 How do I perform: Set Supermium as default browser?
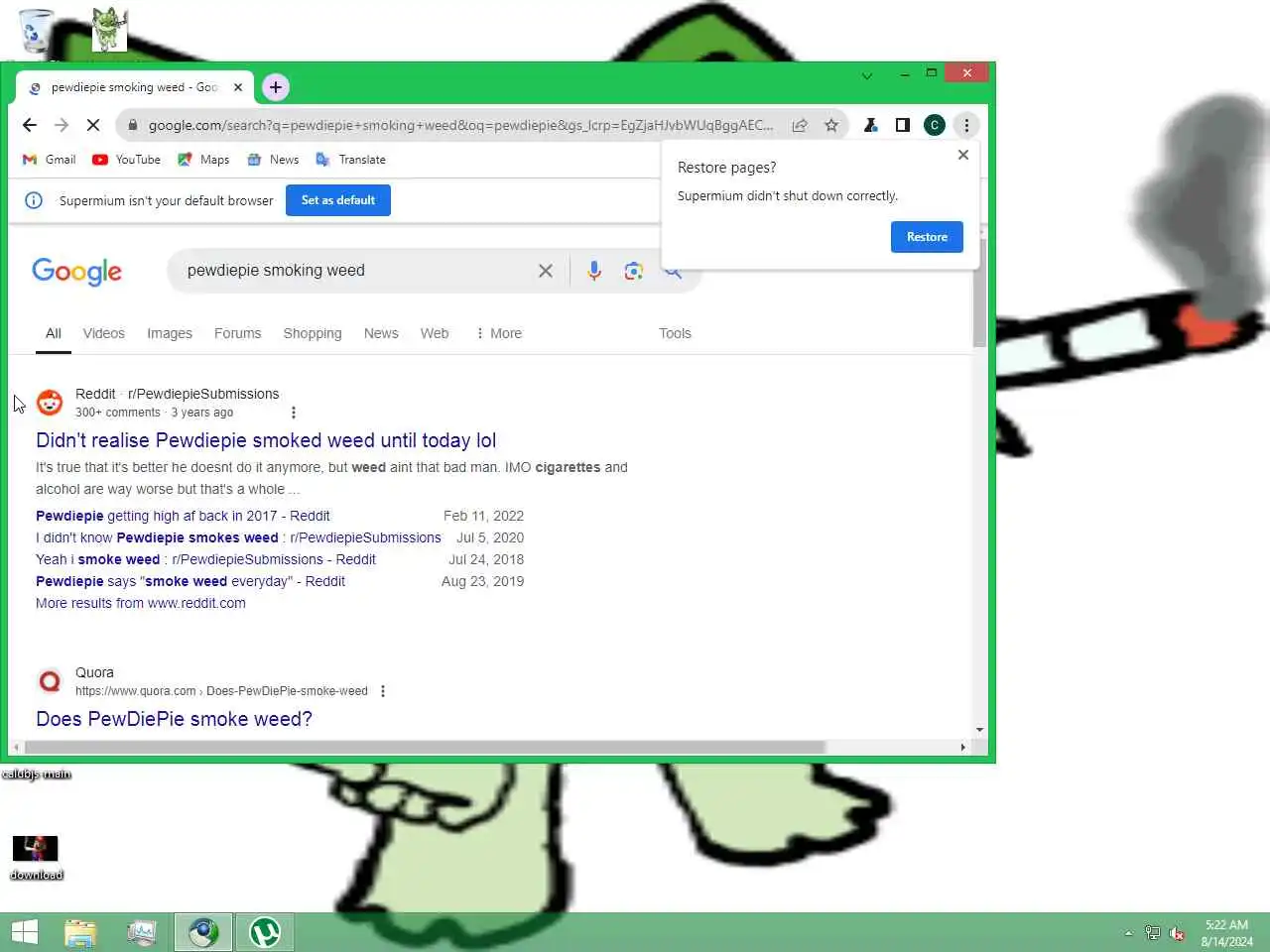pos(338,200)
